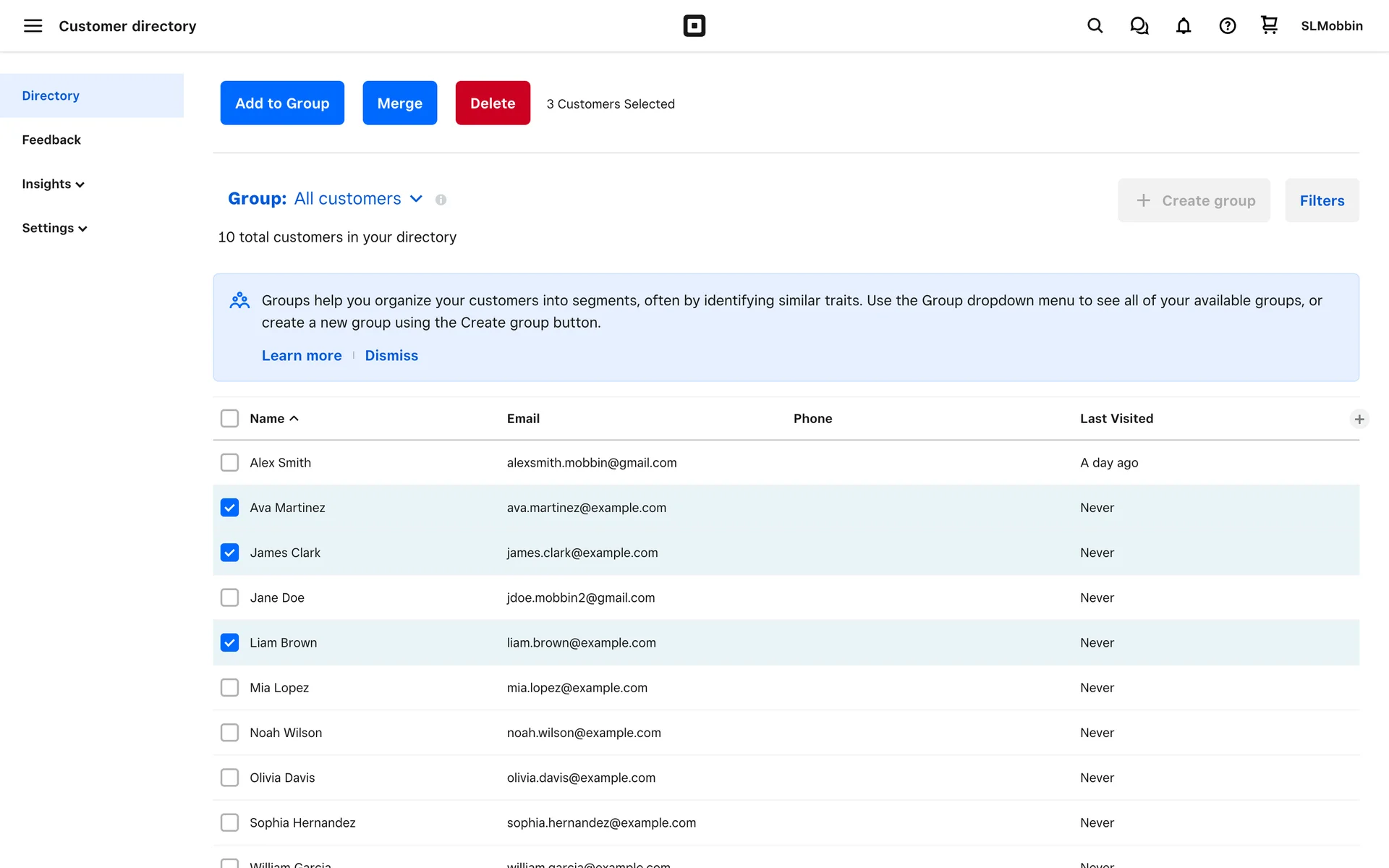Viewport: 1389px width, 868px height.
Task: Click the red Delete button
Action: [492, 103]
